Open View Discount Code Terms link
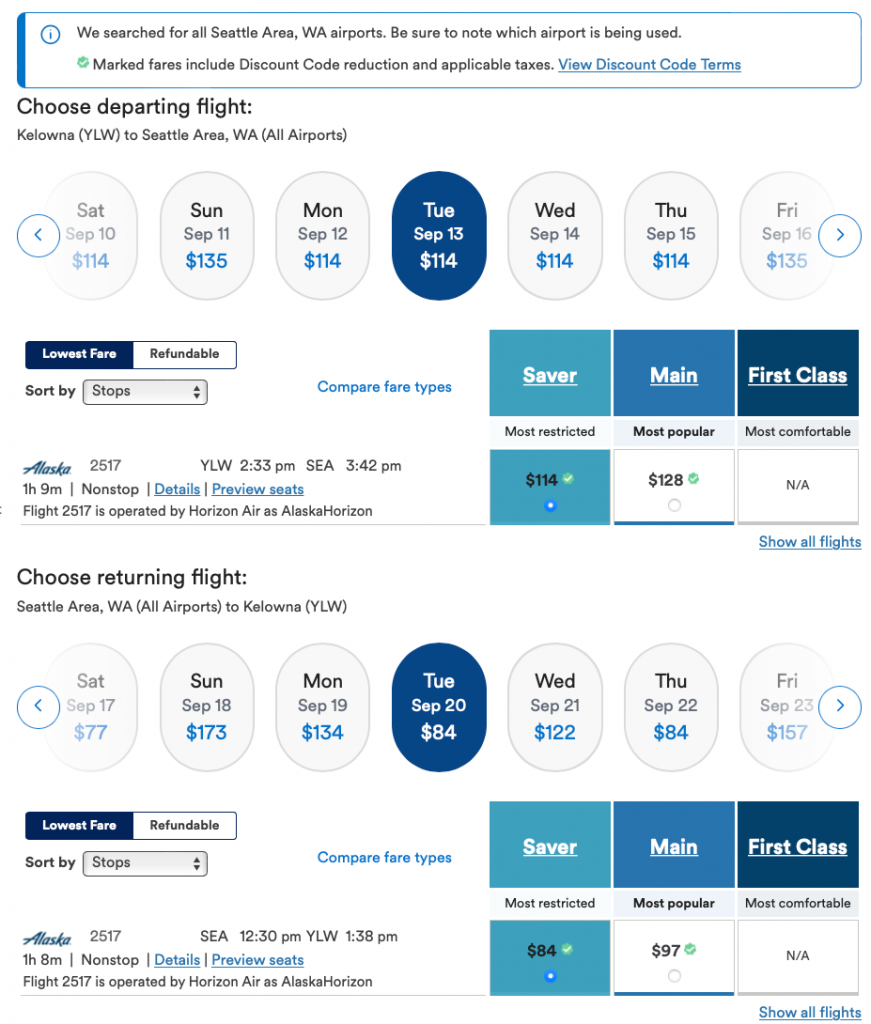Image resolution: width=871 pixels, height=1024 pixels. pos(649,65)
